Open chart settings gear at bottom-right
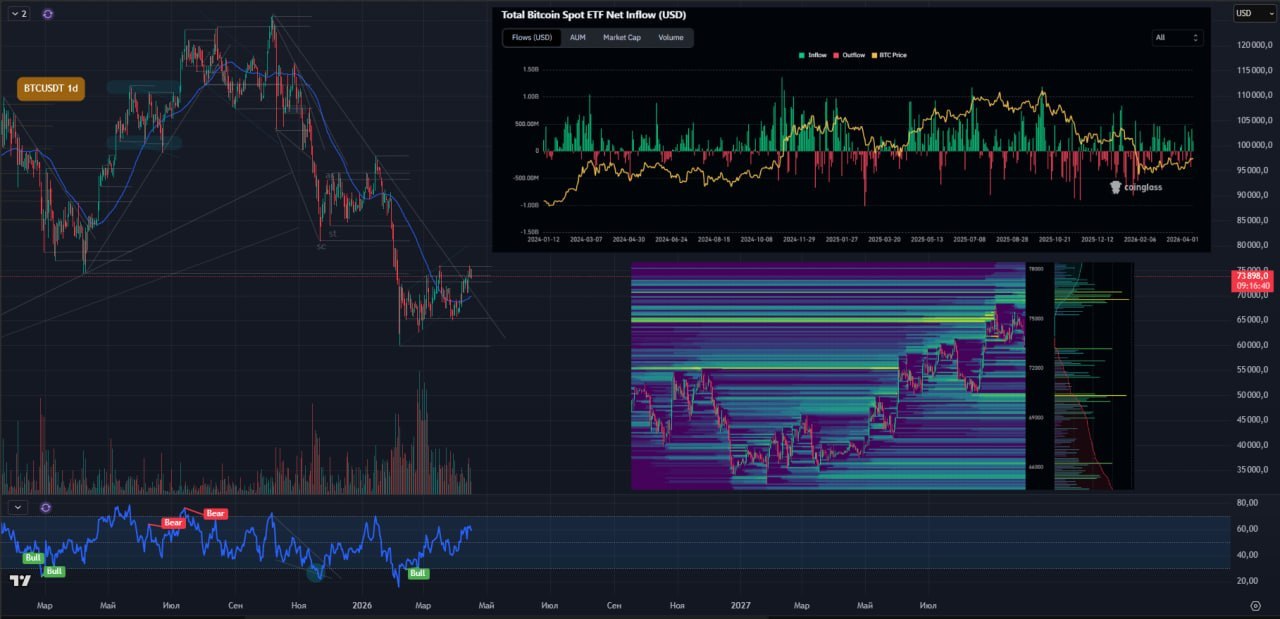 [1255, 606]
